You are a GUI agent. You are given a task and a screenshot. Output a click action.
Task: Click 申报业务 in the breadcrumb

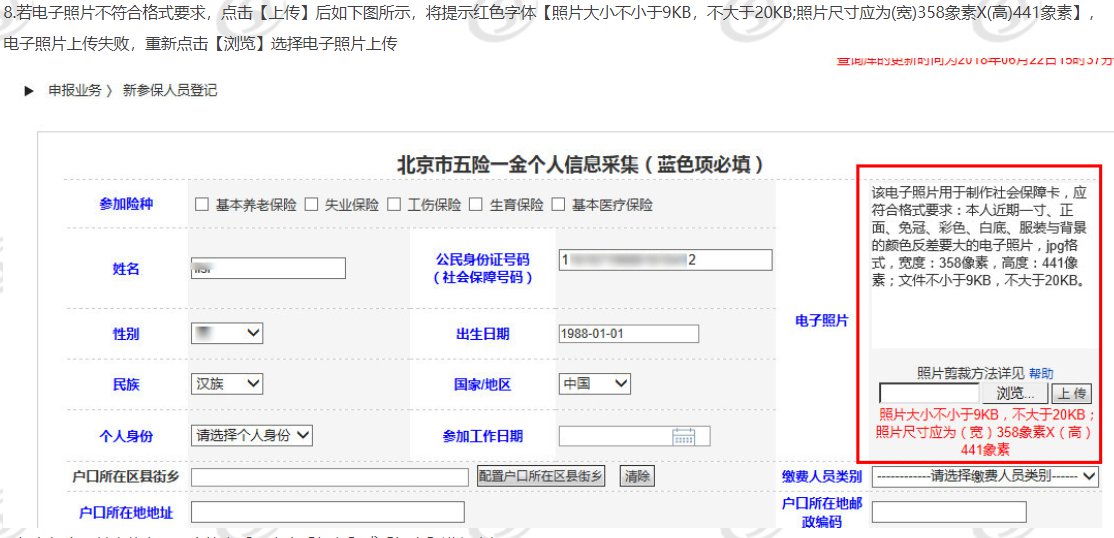pos(75,91)
